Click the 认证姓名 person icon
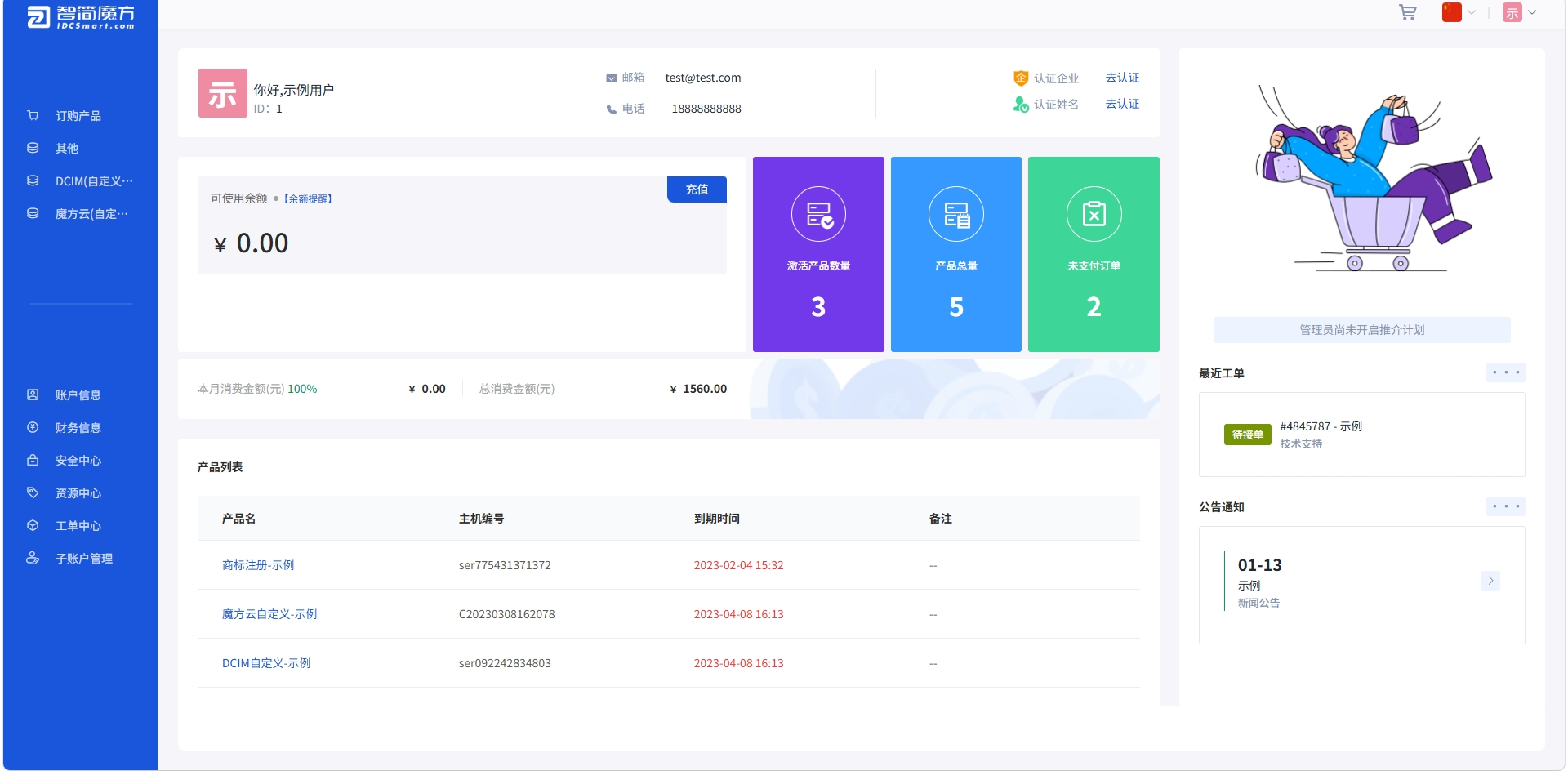 coord(1021,104)
